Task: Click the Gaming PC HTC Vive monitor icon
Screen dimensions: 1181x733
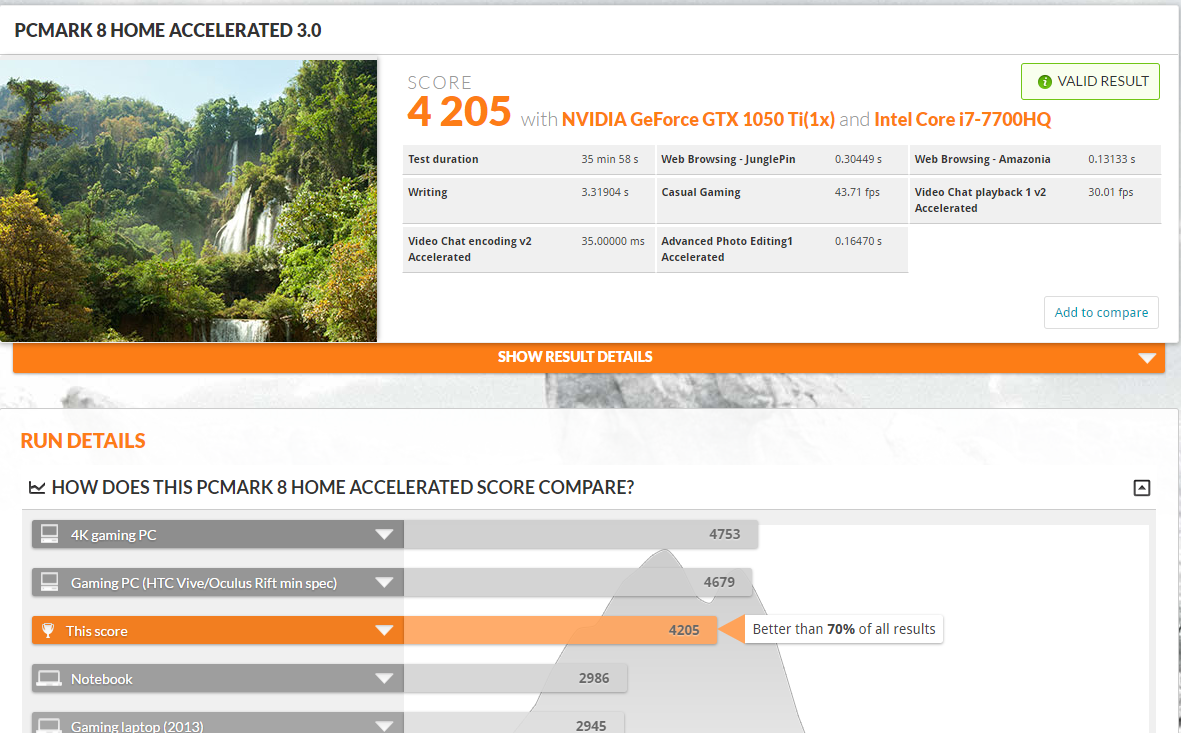Action: [x=50, y=582]
